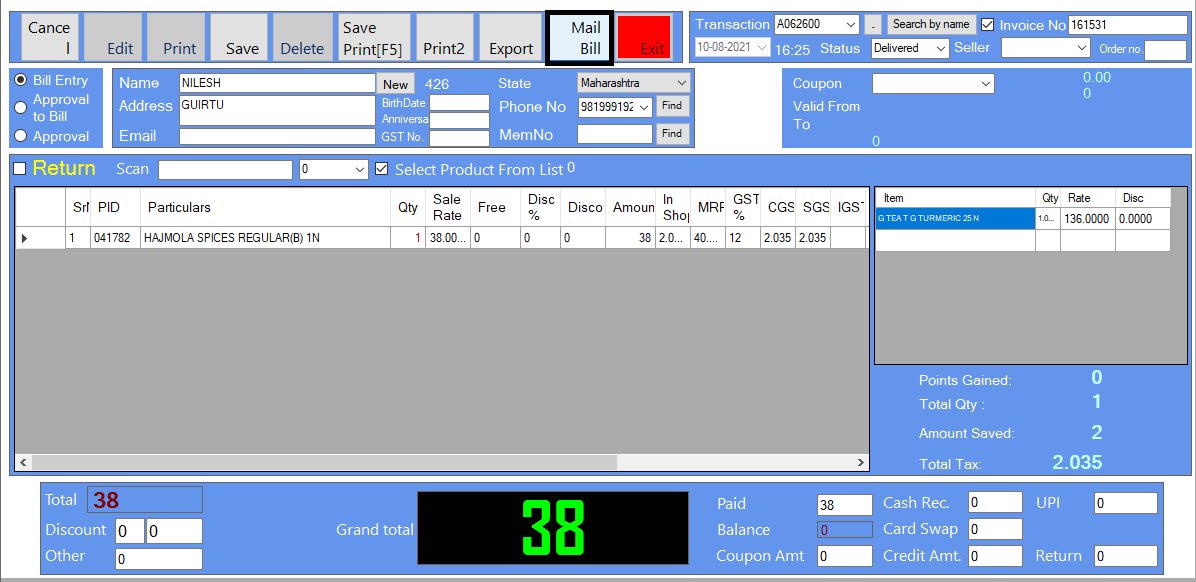Click the Print2 toolbar button
This screenshot has width=1196, height=582.
tap(444, 38)
